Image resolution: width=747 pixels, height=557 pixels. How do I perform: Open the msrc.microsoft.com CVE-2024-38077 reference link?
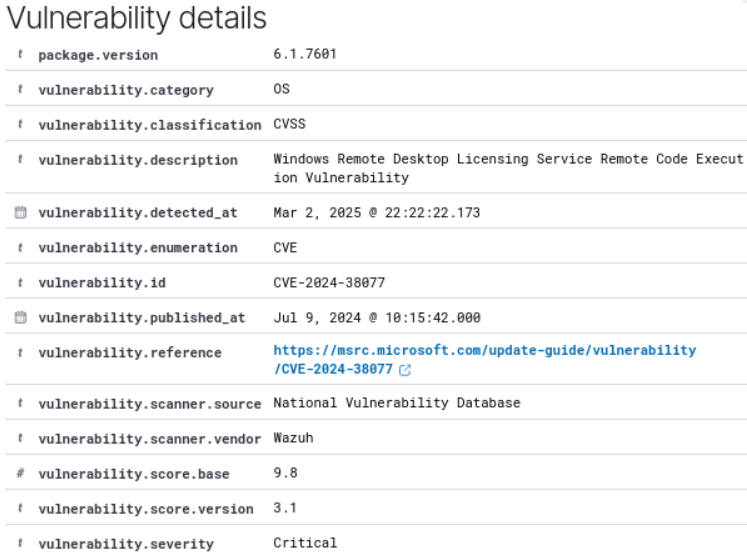485,360
